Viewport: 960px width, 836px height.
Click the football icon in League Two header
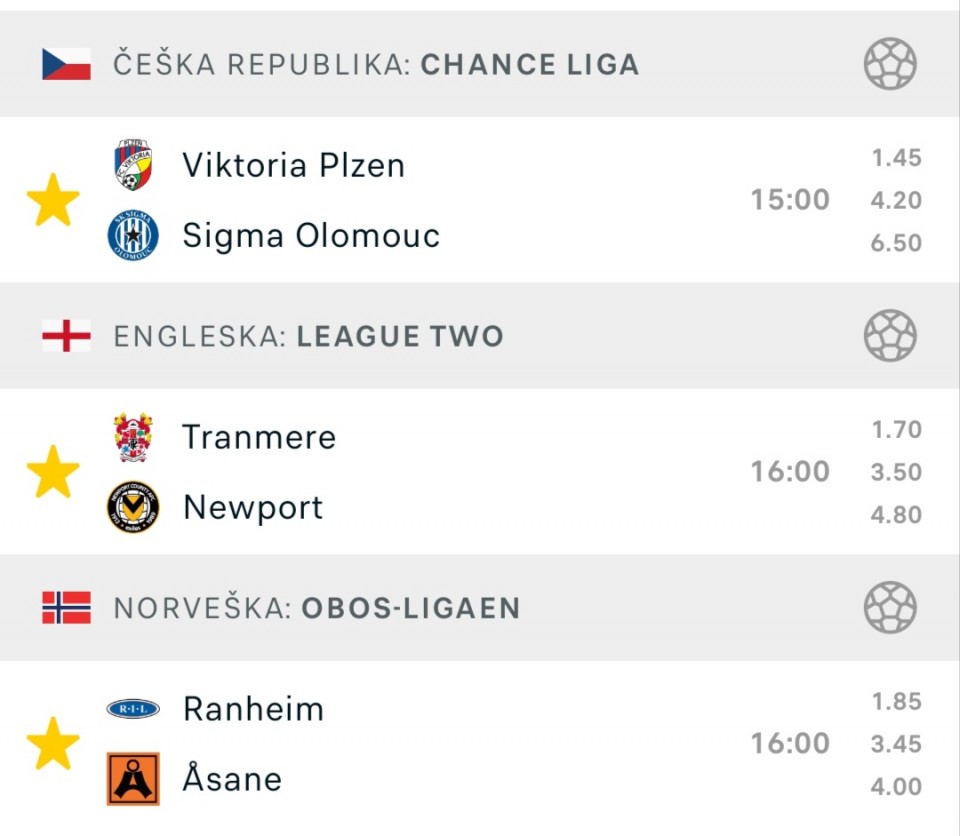pos(890,336)
